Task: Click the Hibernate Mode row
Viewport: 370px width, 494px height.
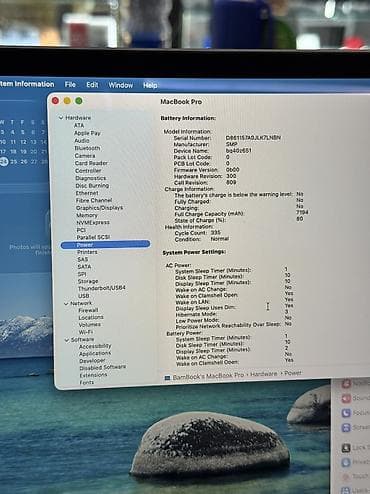Action: pyautogui.click(x=232, y=314)
